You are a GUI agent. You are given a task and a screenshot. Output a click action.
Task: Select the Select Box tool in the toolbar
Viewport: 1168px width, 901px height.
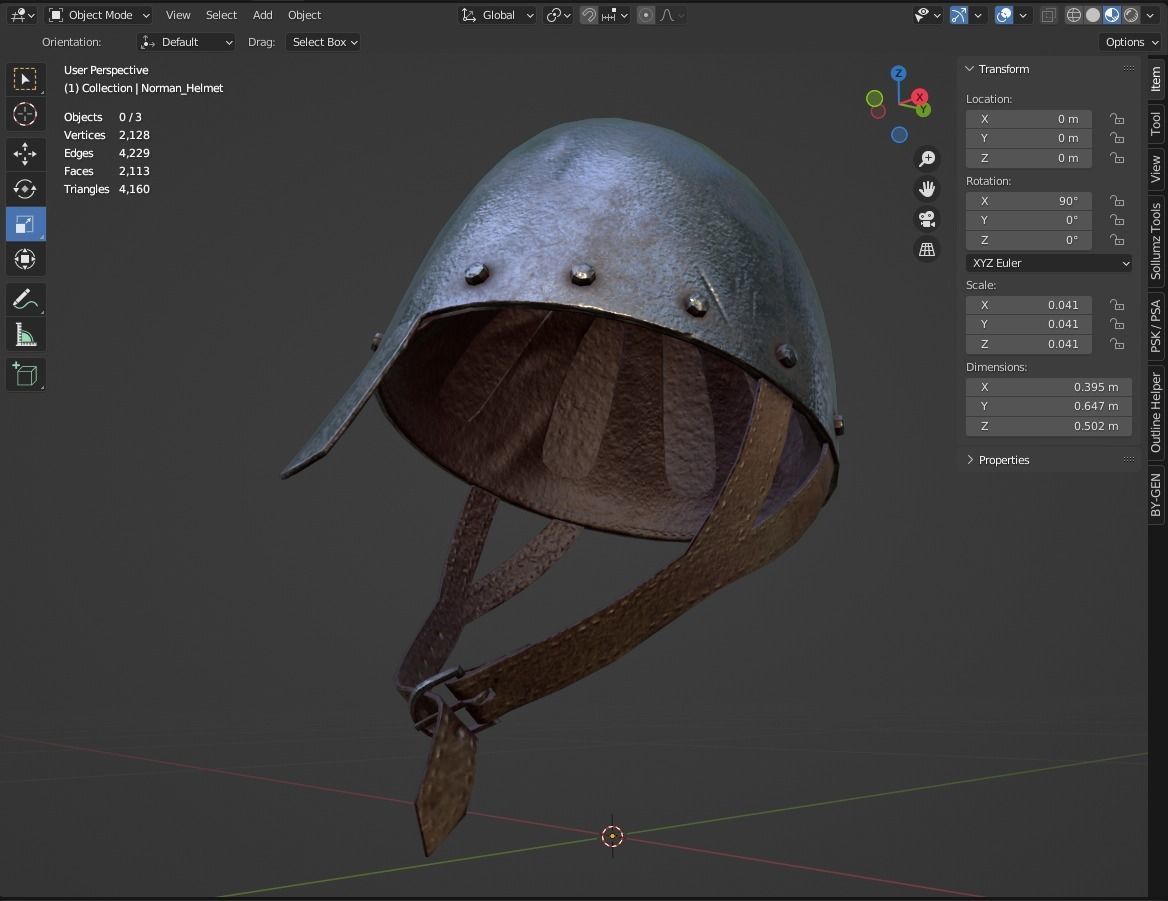click(25, 79)
